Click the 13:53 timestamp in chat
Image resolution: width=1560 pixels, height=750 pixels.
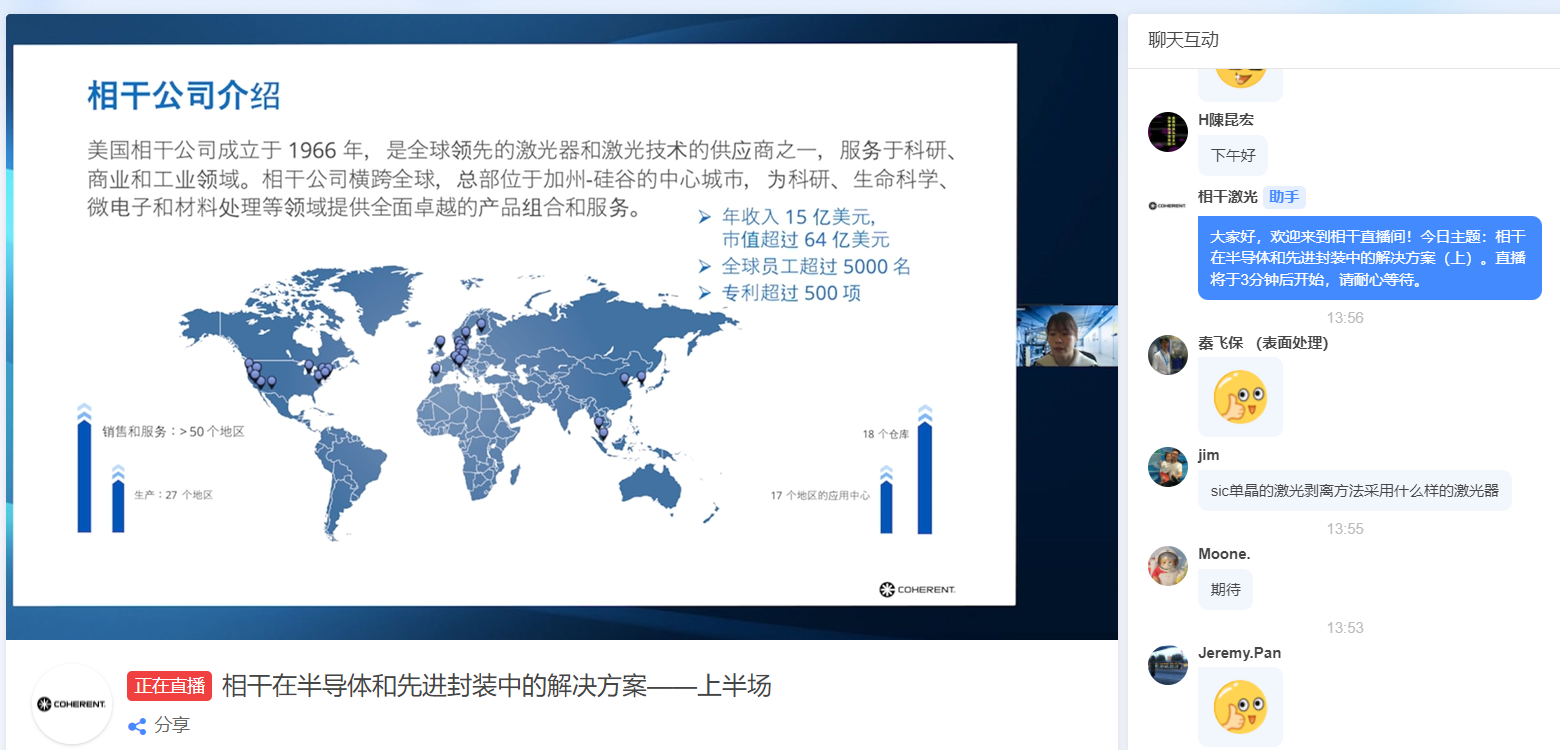(x=1345, y=628)
